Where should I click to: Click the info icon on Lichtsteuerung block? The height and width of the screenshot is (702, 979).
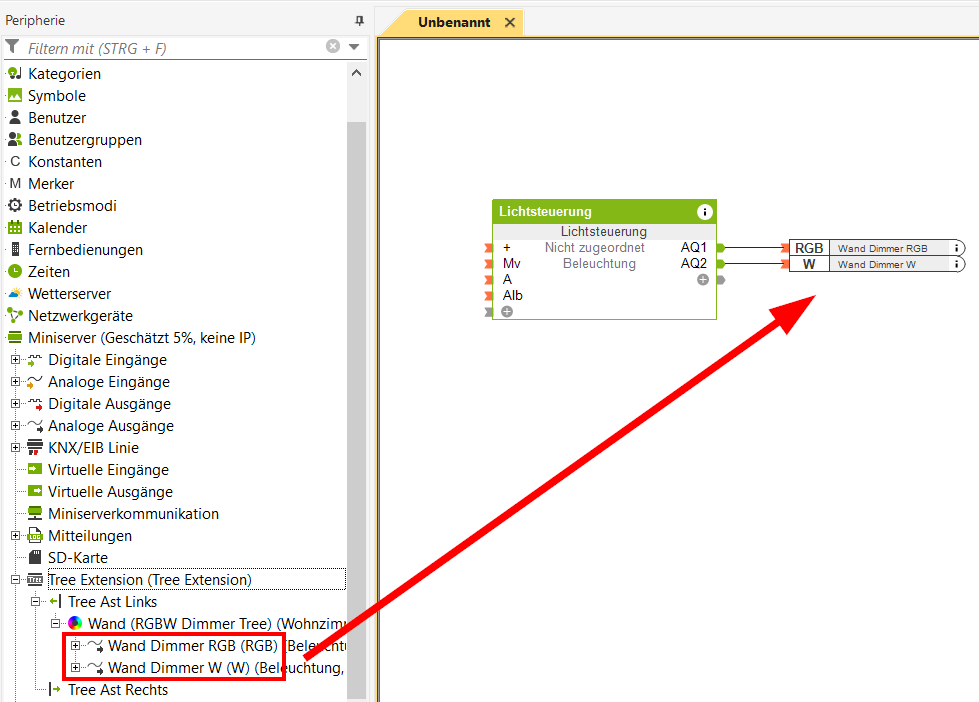point(705,212)
